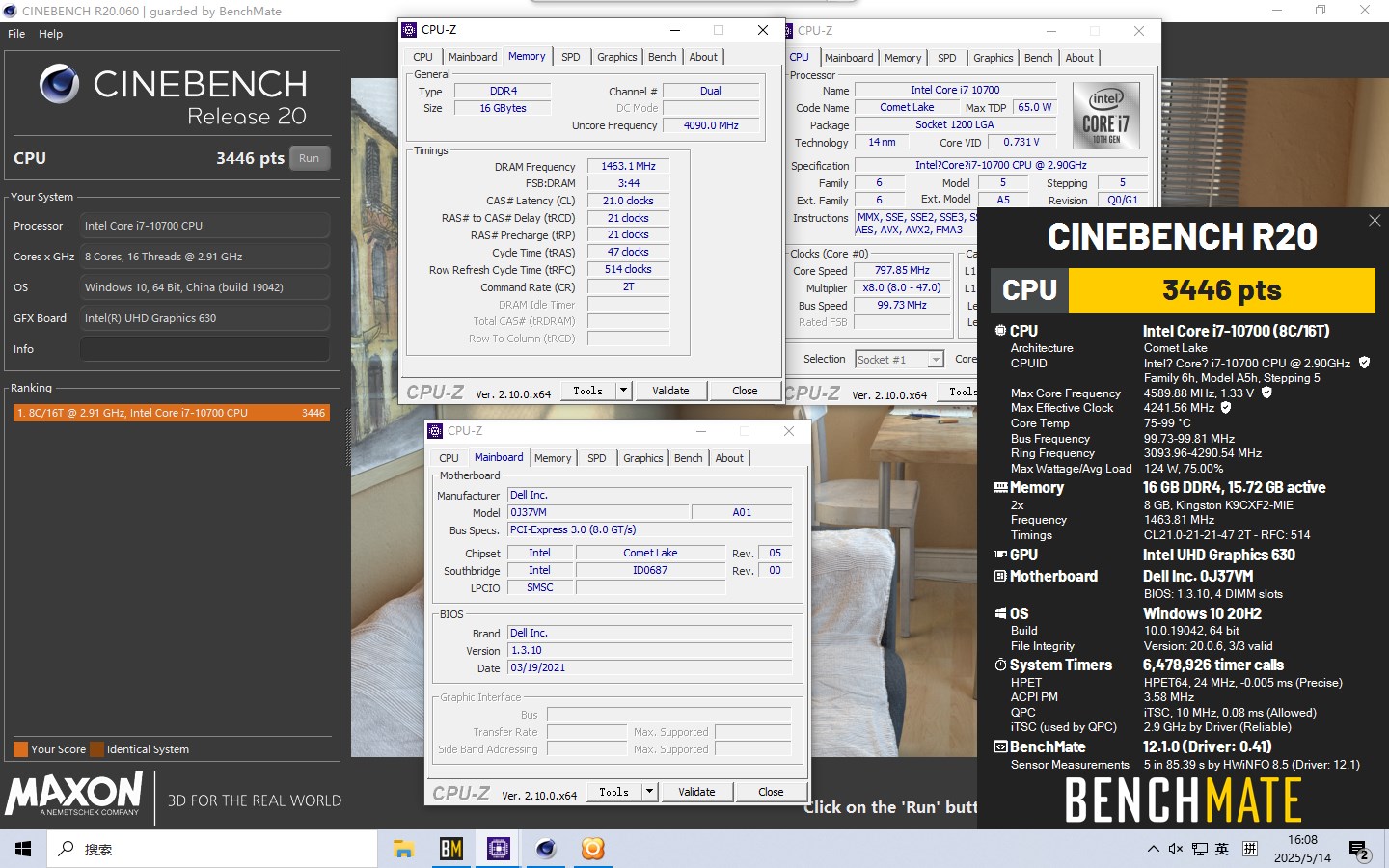Click the CPU section icon in BenchMate panel

[x=1000, y=331]
